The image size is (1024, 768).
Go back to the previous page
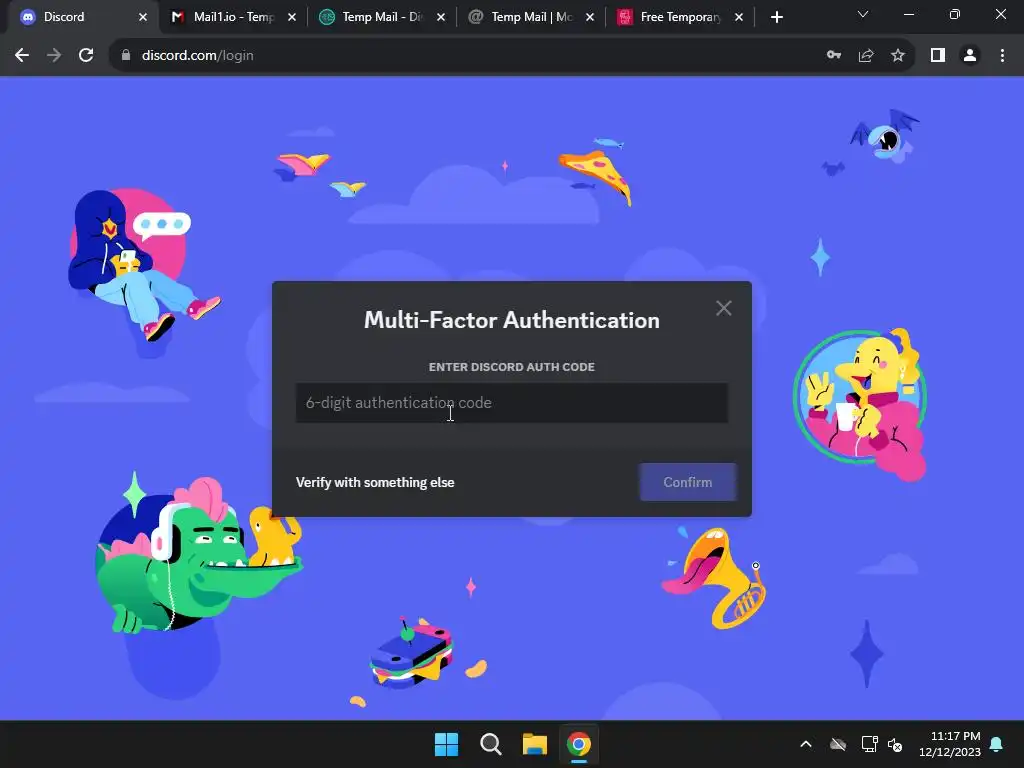point(22,56)
